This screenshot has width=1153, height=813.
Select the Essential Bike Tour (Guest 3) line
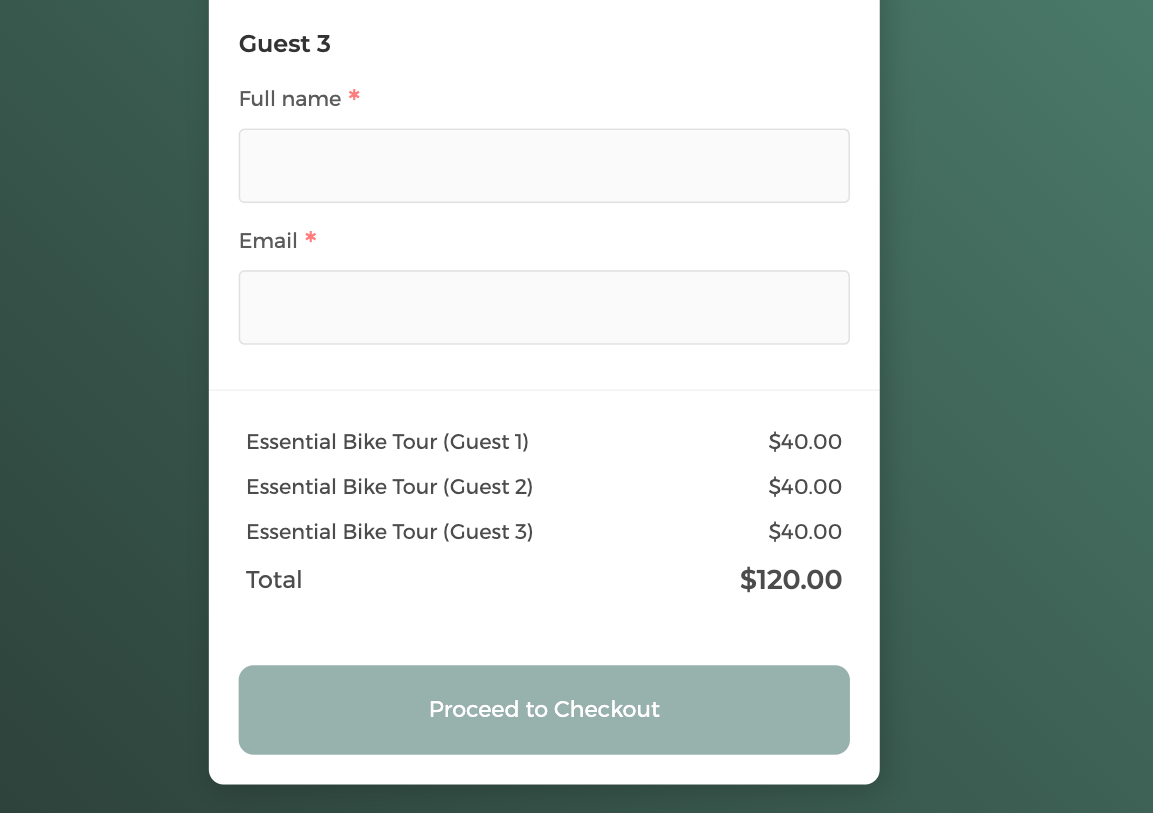coord(389,532)
